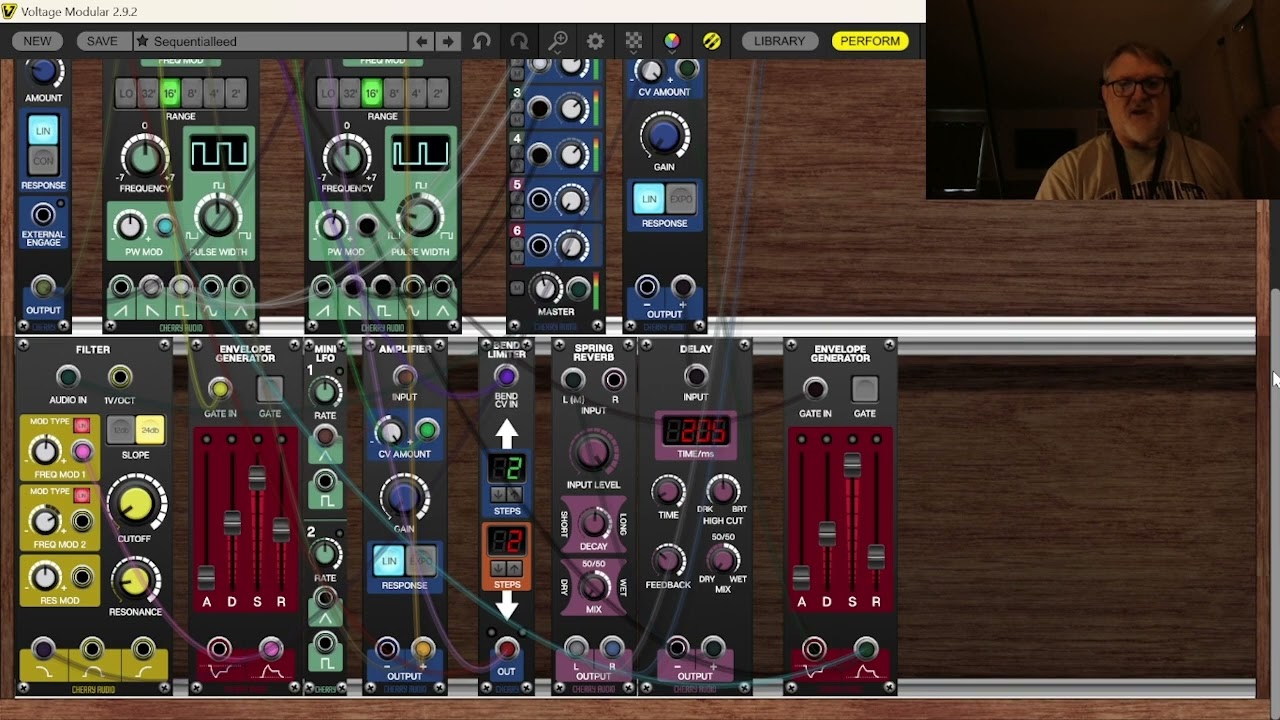Enable EXPO response on the Amplifier next to the mixer

point(680,198)
